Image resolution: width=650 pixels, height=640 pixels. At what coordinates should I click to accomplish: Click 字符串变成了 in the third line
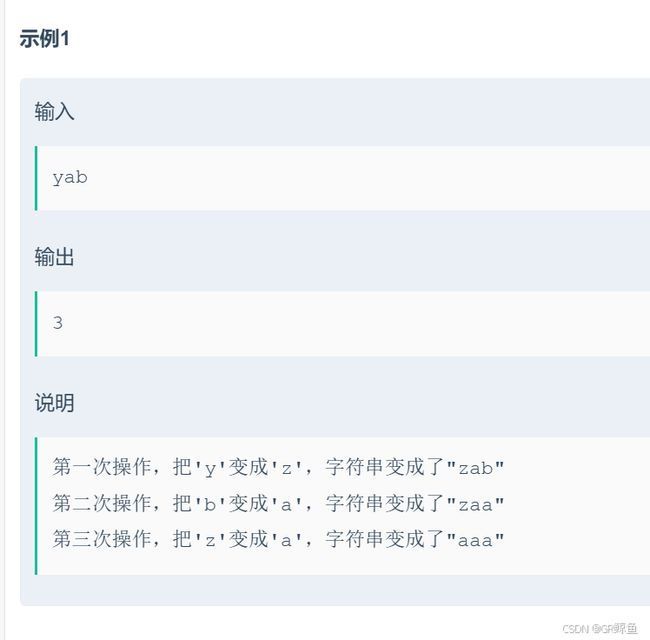coord(386,539)
